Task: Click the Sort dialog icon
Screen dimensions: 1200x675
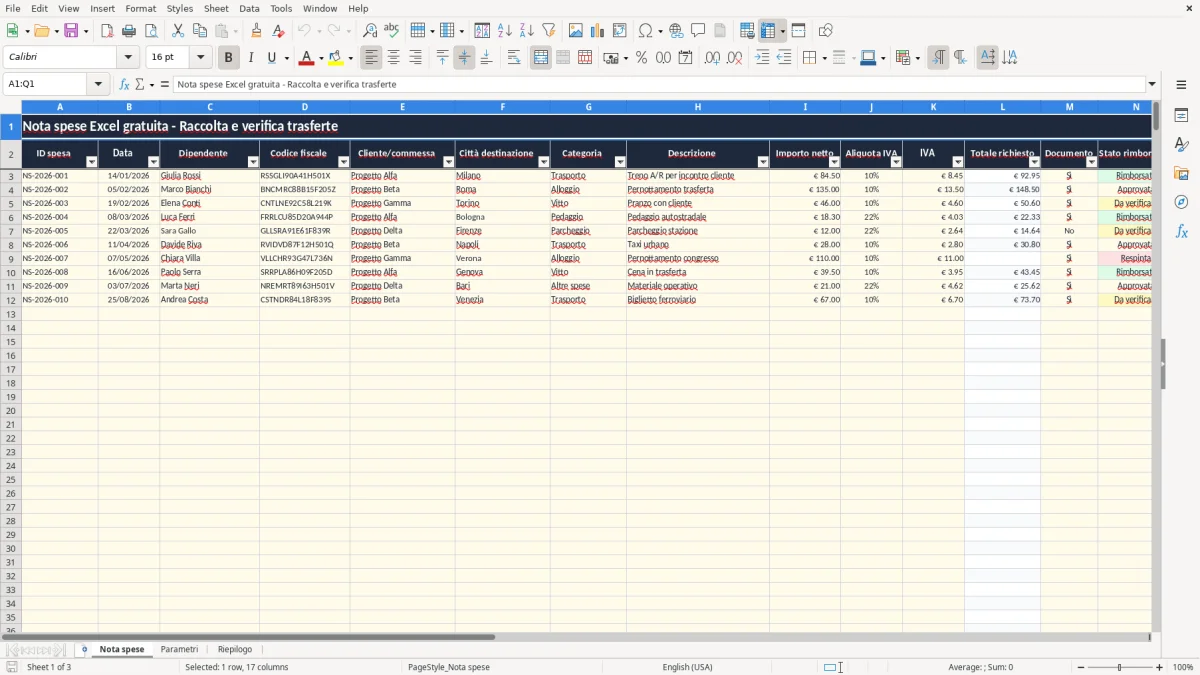Action: coord(483,31)
